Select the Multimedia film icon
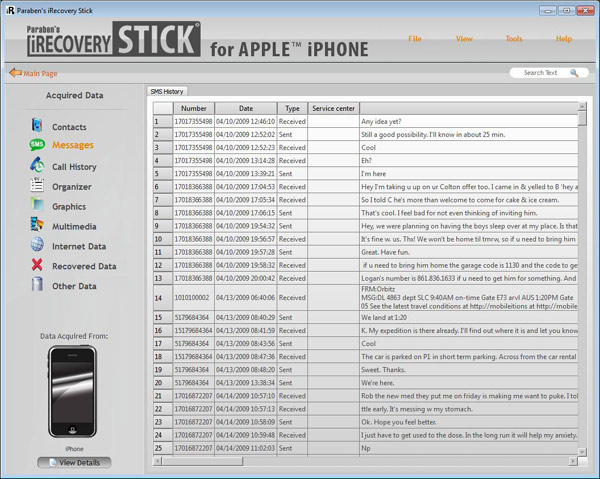The width and height of the screenshot is (600, 479). pyautogui.click(x=37, y=226)
